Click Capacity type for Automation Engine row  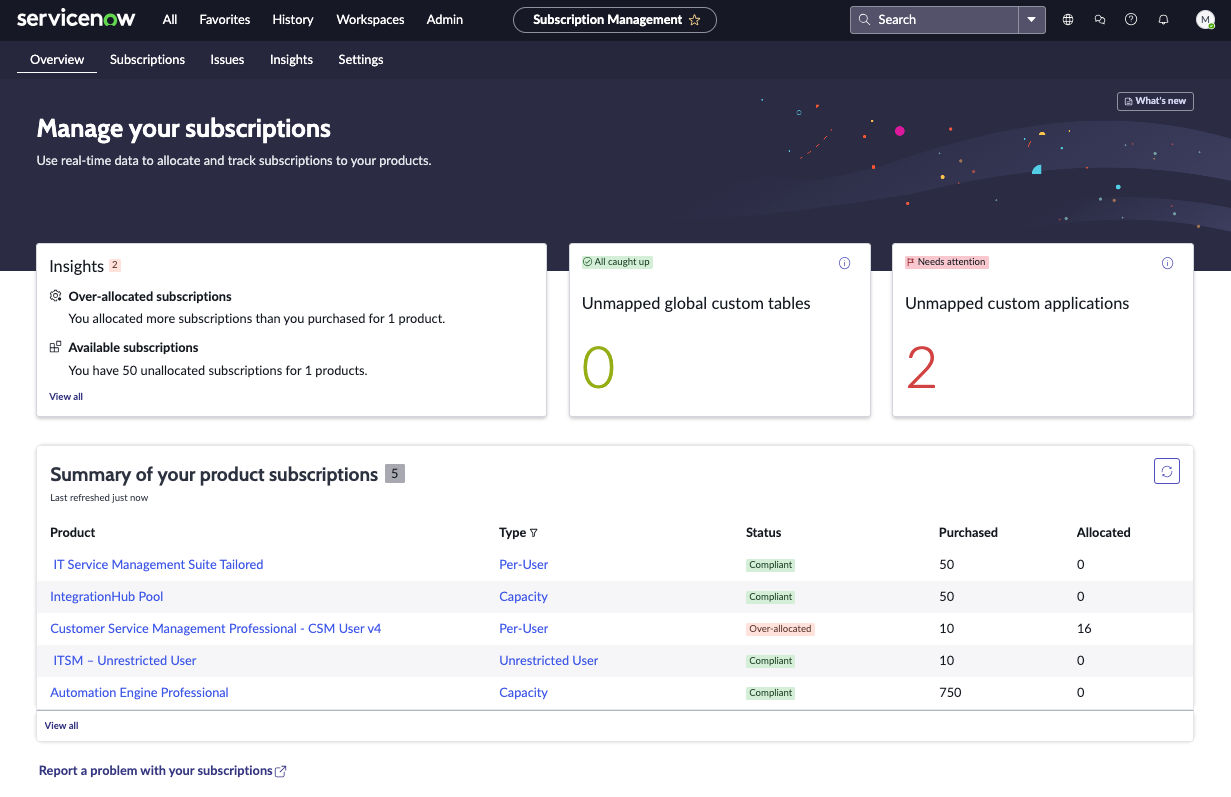(x=524, y=693)
